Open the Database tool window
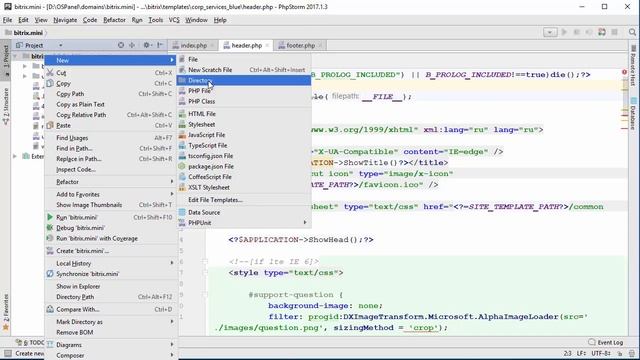 (x=633, y=113)
